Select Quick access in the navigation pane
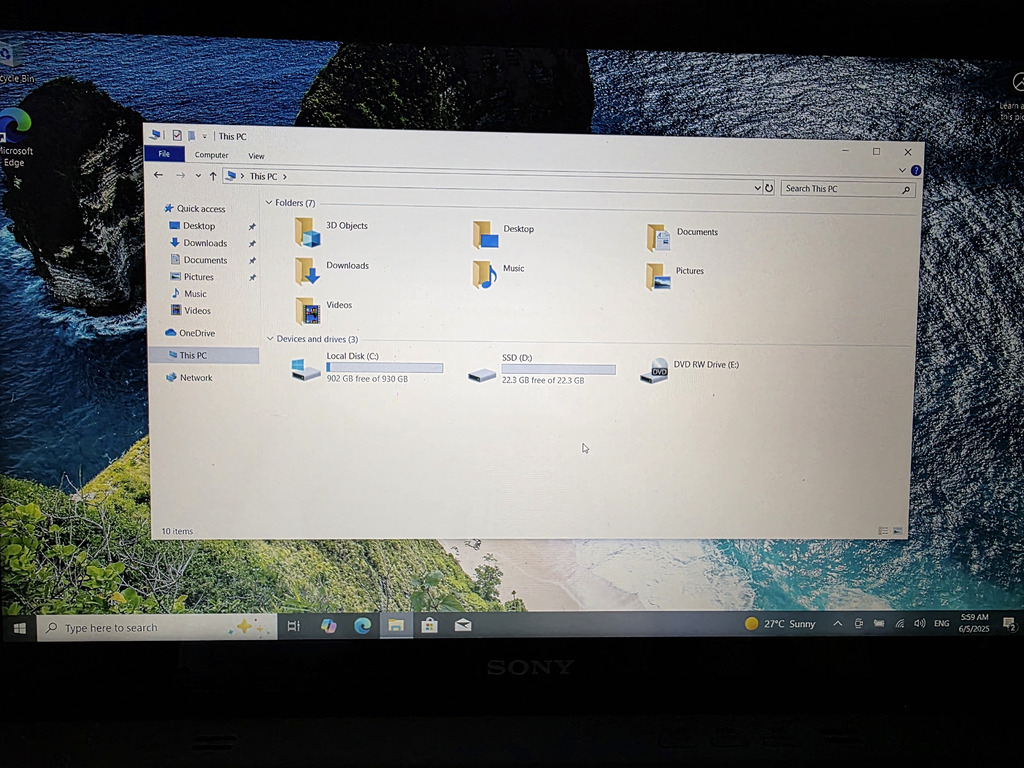Image resolution: width=1024 pixels, height=768 pixels. [x=195, y=208]
